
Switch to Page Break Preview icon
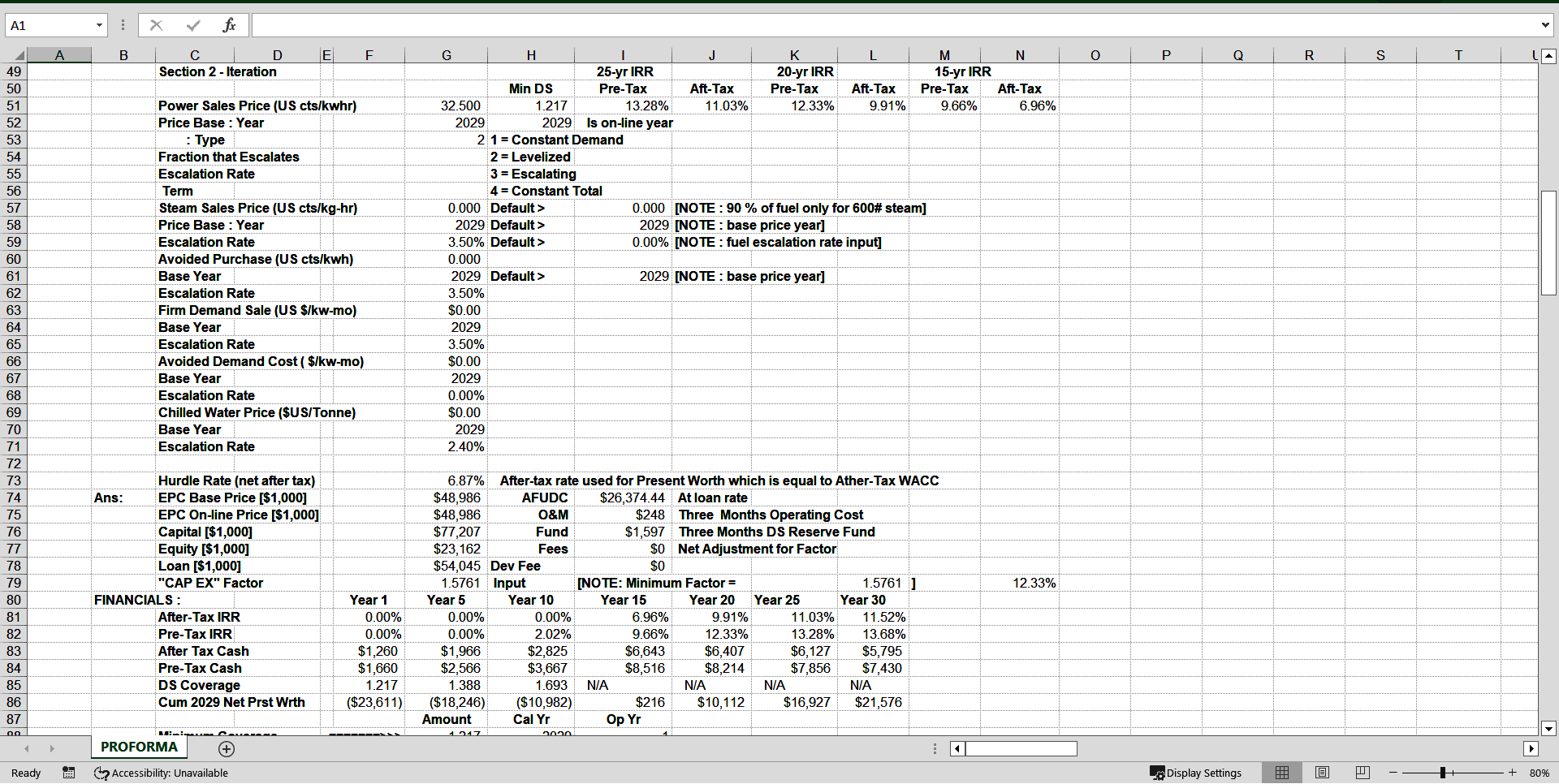click(x=1362, y=773)
